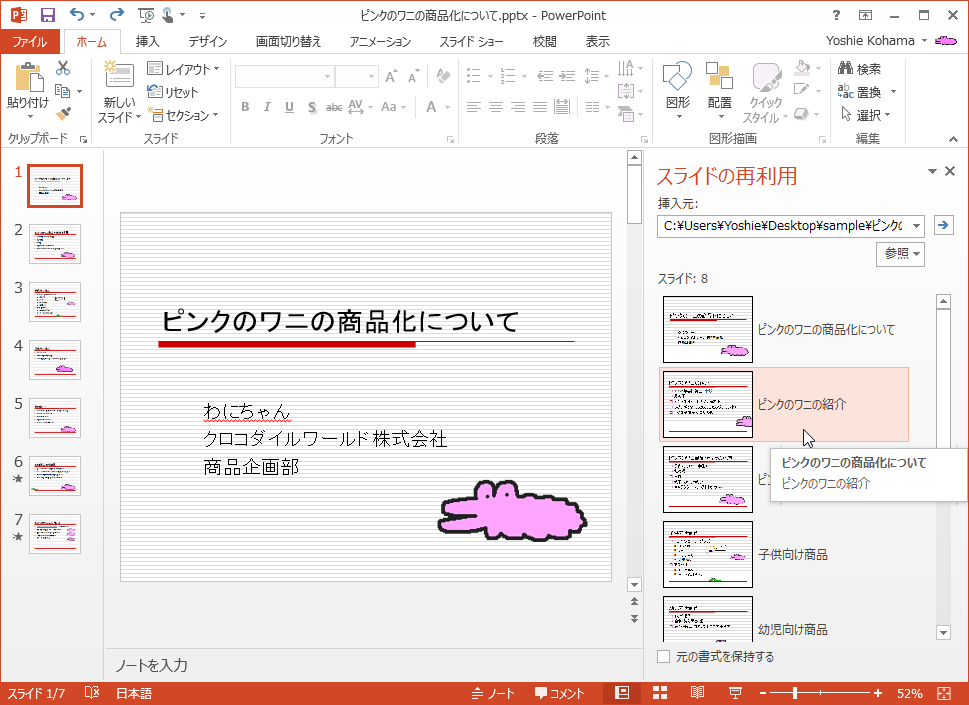Switch to the デザイン tab

tap(208, 41)
